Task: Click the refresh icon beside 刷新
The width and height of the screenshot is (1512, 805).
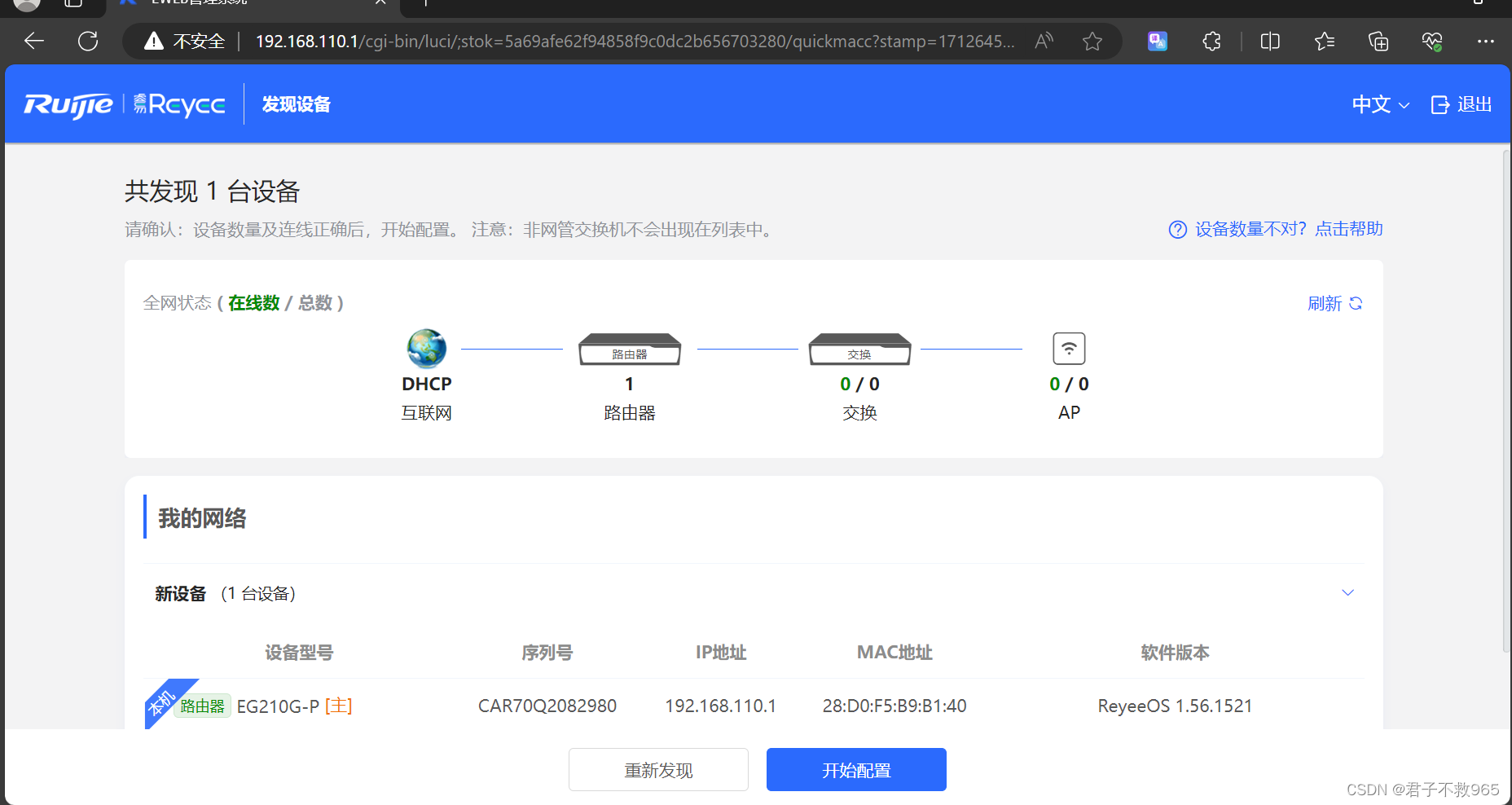Action: click(1356, 303)
